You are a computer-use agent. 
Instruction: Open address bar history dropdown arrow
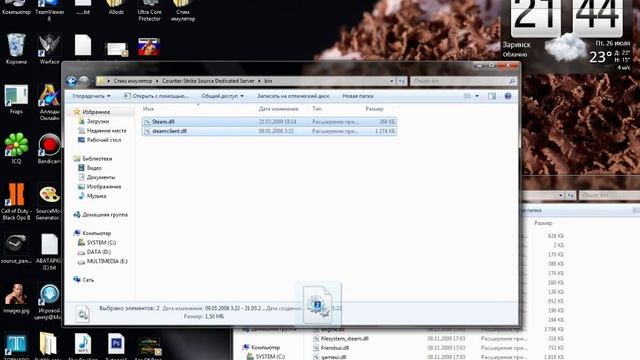(x=391, y=81)
